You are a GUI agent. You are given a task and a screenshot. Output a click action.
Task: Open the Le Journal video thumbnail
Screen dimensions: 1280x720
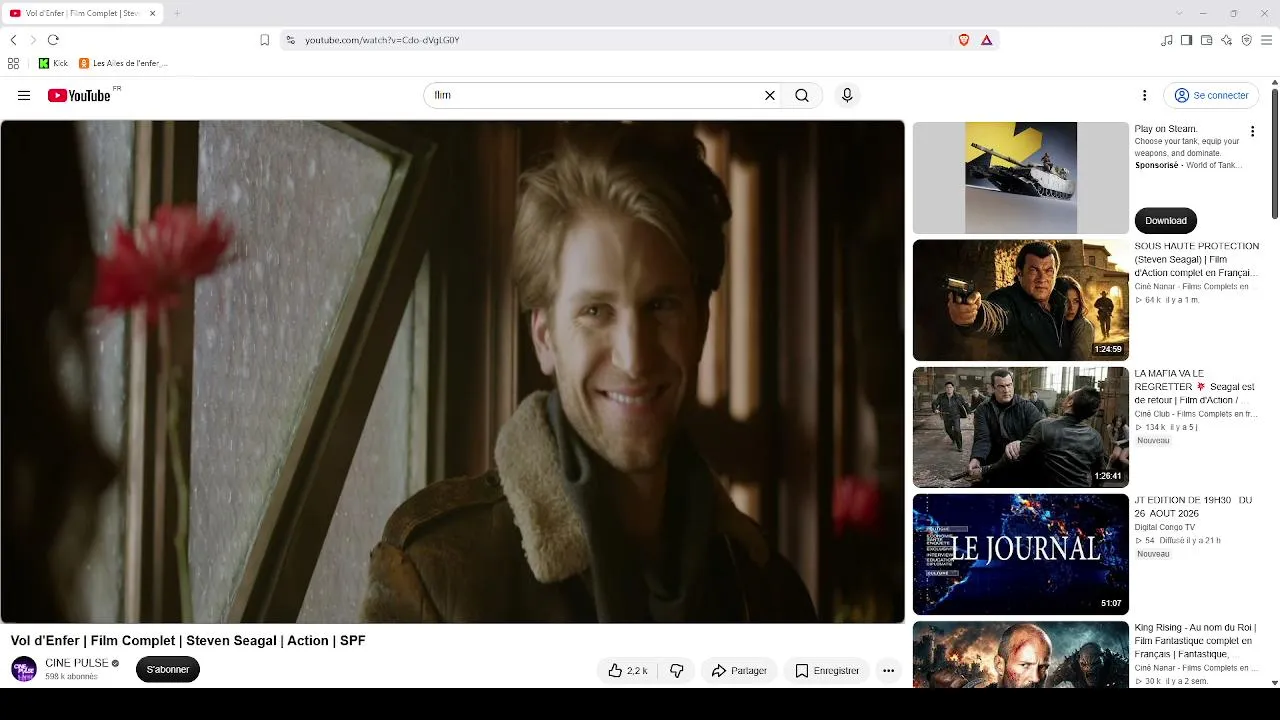[x=1021, y=554]
